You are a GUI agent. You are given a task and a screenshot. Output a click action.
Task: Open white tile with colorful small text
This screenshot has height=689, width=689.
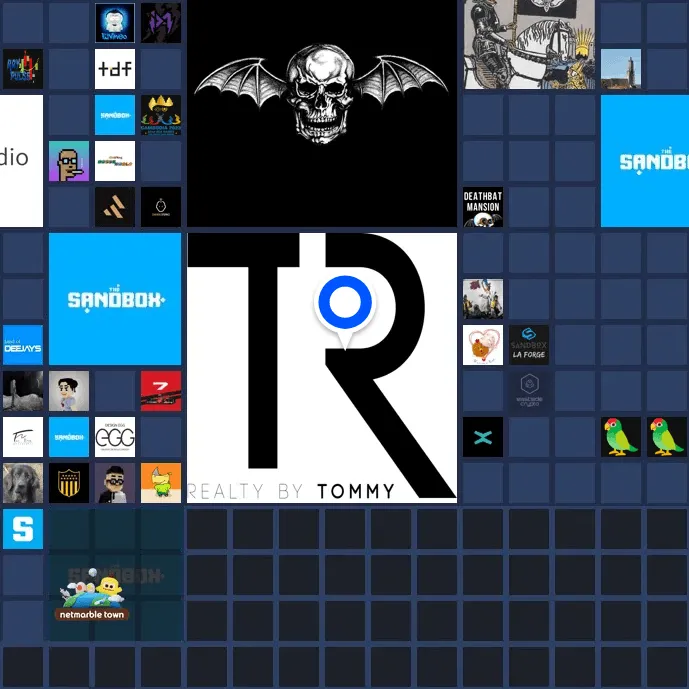point(115,161)
